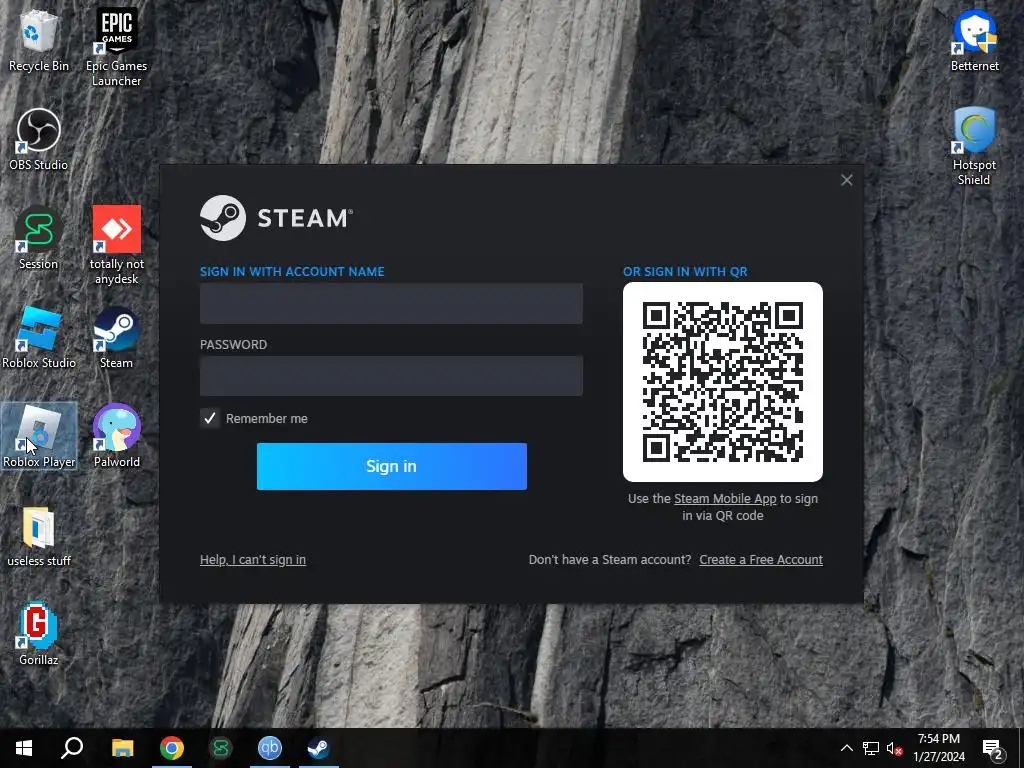Open the 'Create a Free Account' link
The width and height of the screenshot is (1024, 768).
(x=761, y=560)
